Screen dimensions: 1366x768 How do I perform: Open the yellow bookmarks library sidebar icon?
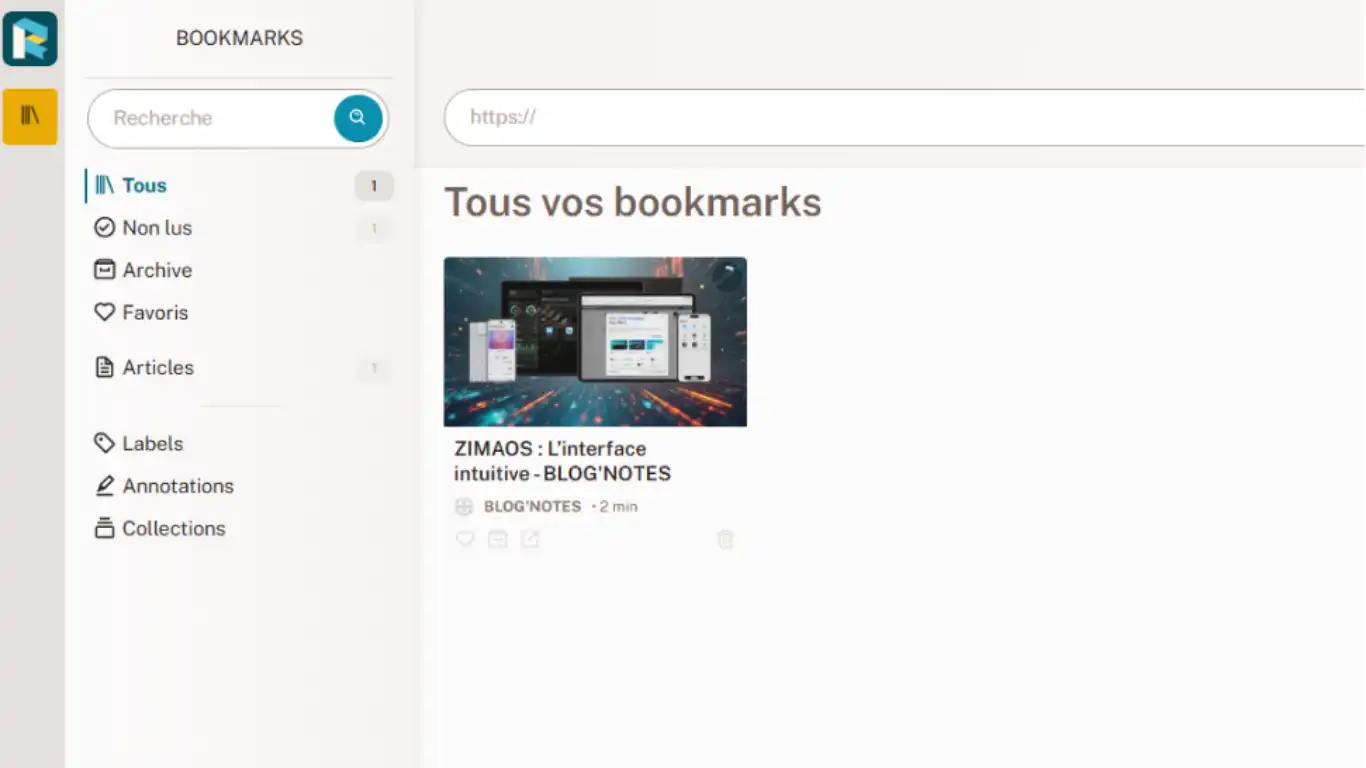pos(30,116)
